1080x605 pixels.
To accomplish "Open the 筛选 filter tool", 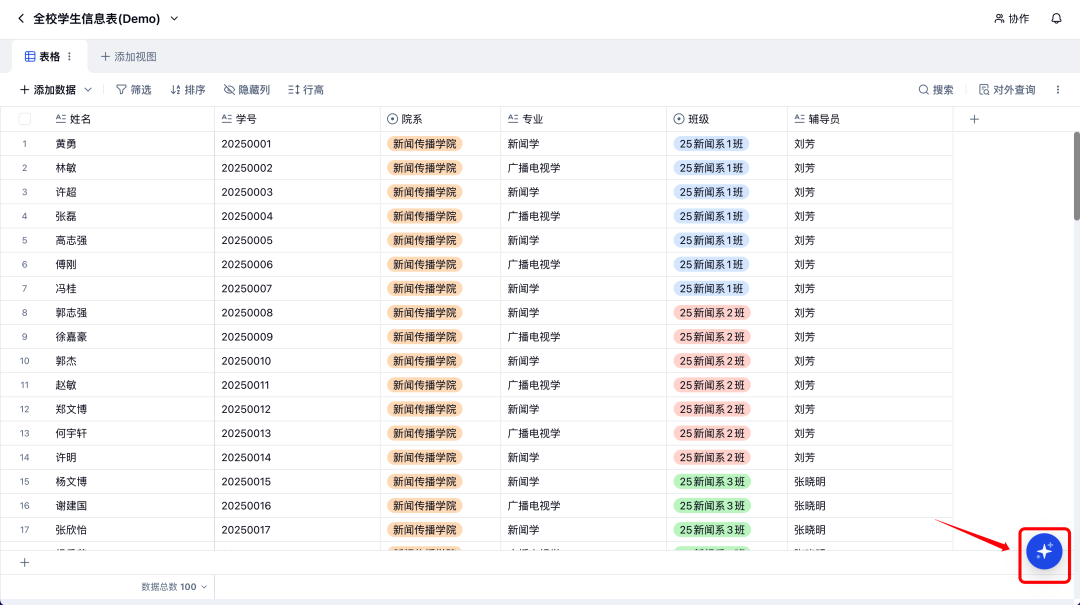I will pos(134,90).
